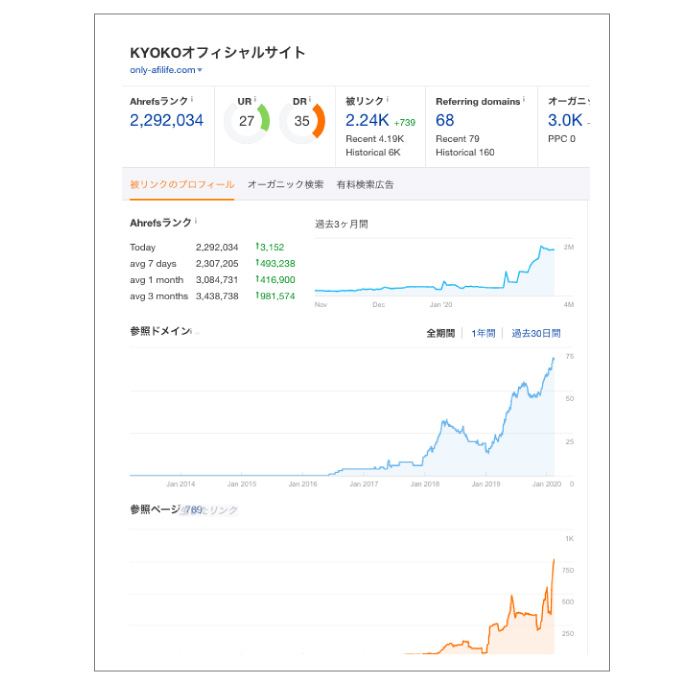Open the only-afilife.com domain dropdown
700x693 pixels.
[166, 70]
